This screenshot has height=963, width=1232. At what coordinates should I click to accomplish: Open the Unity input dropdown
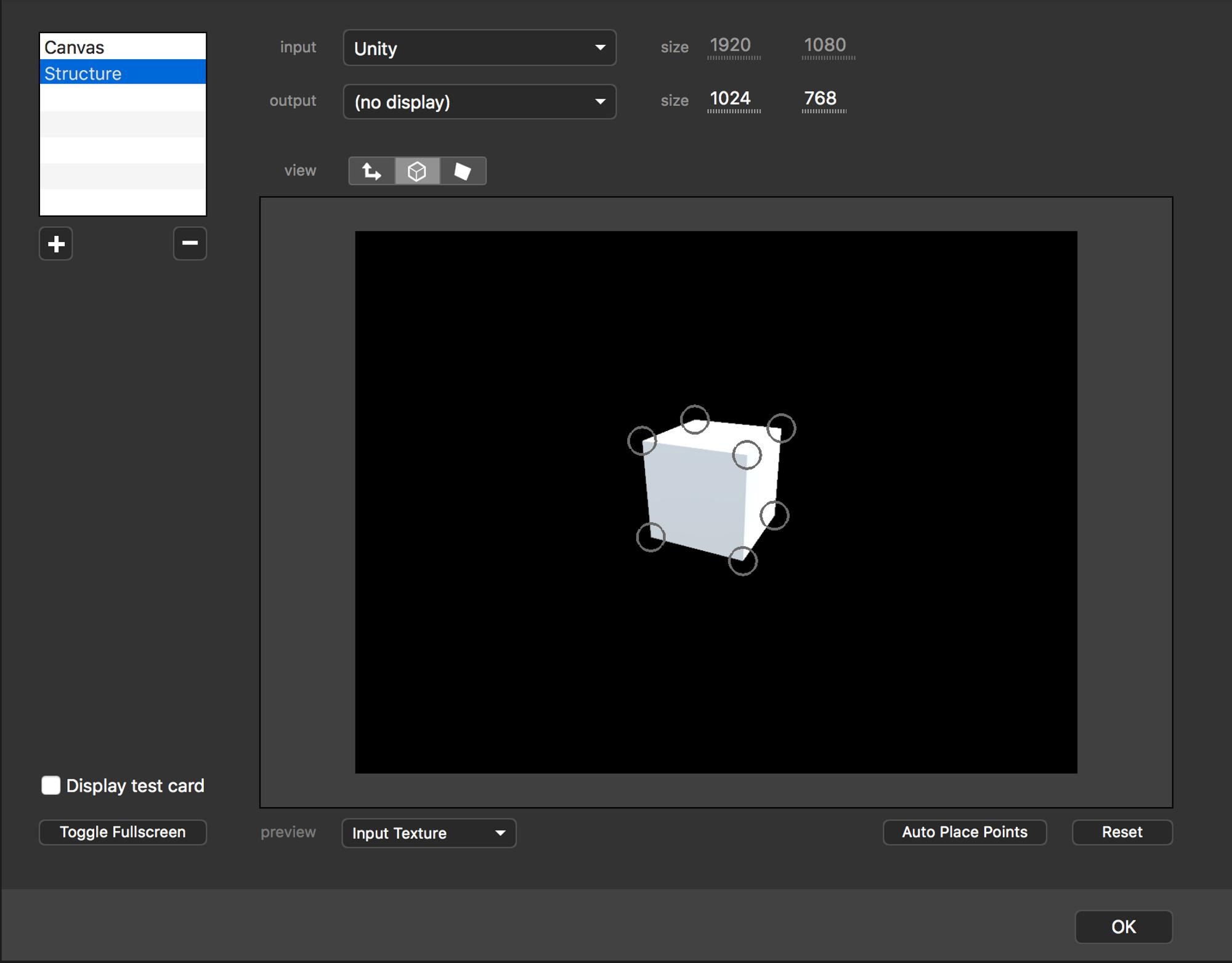[479, 48]
